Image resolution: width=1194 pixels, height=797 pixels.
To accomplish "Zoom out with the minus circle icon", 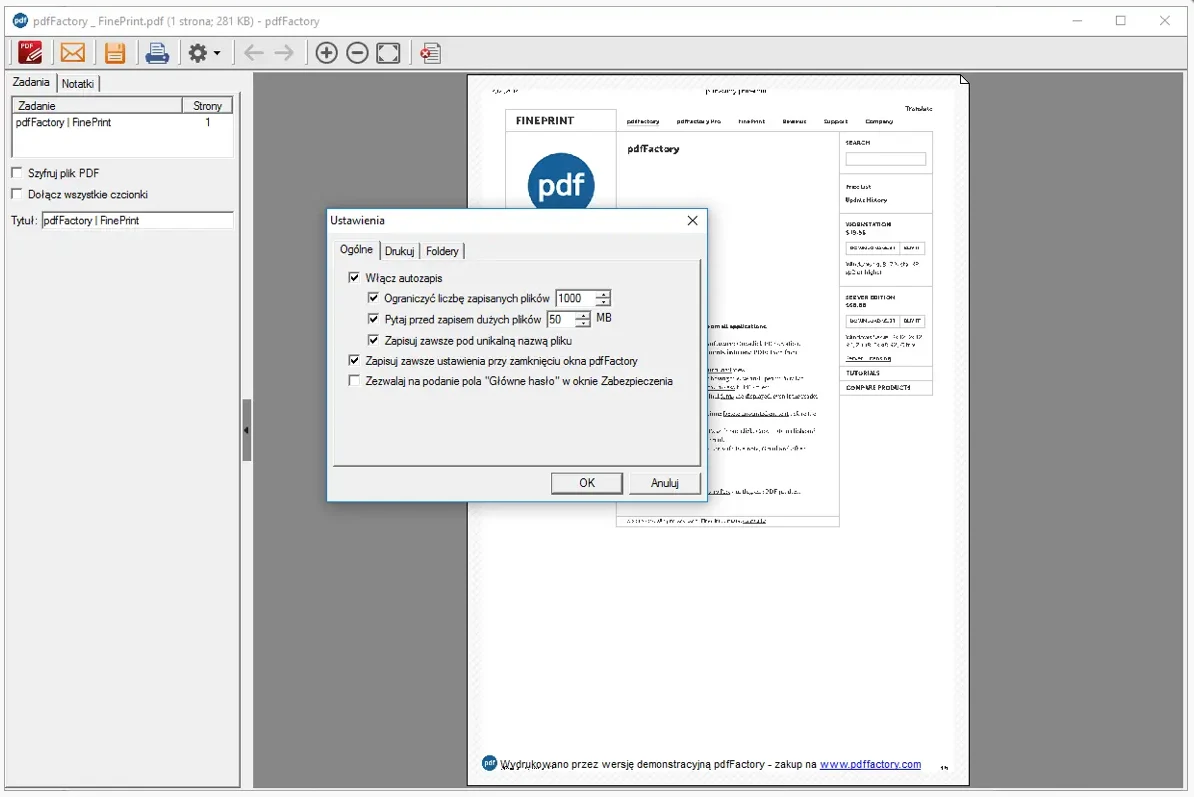I will pyautogui.click(x=357, y=53).
